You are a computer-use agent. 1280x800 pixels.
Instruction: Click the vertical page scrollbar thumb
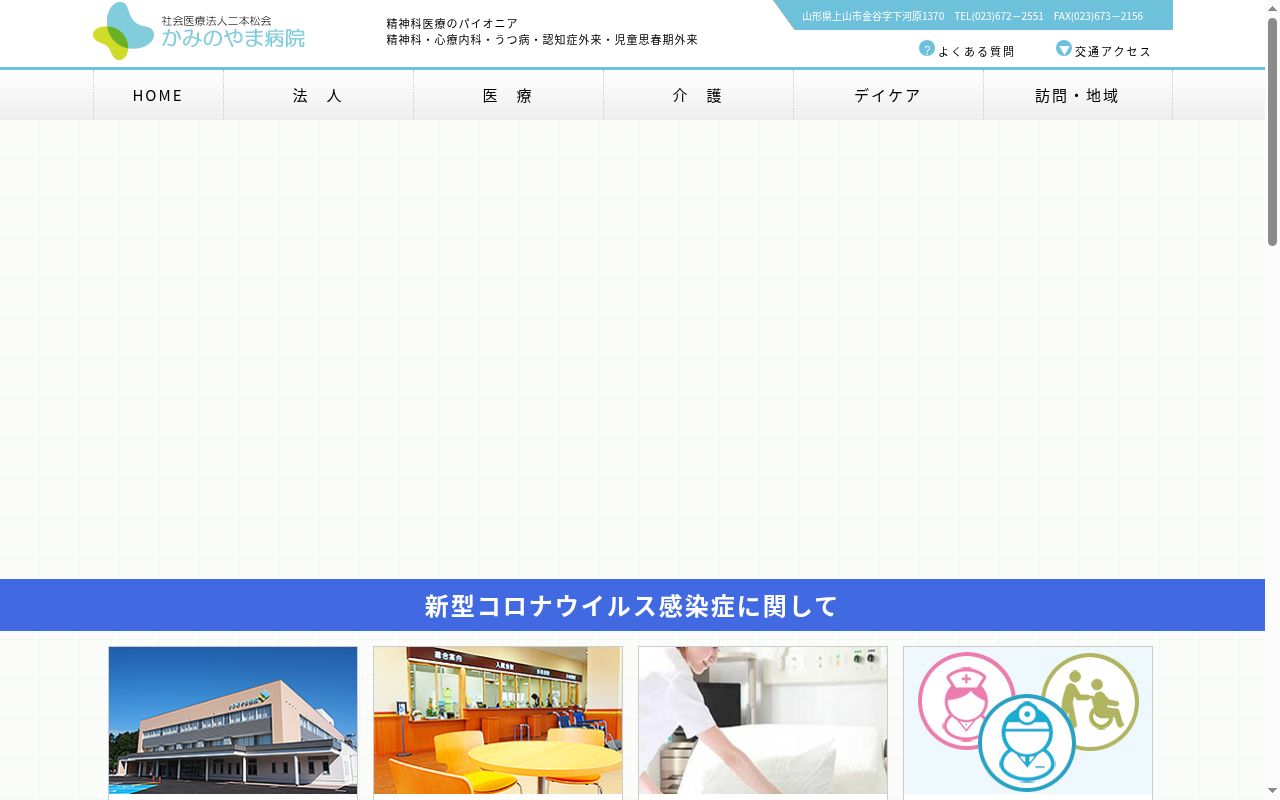(1272, 130)
